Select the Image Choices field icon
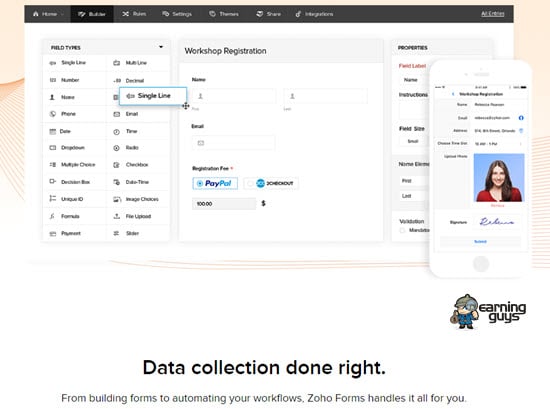The image size is (550, 409). pos(117,199)
